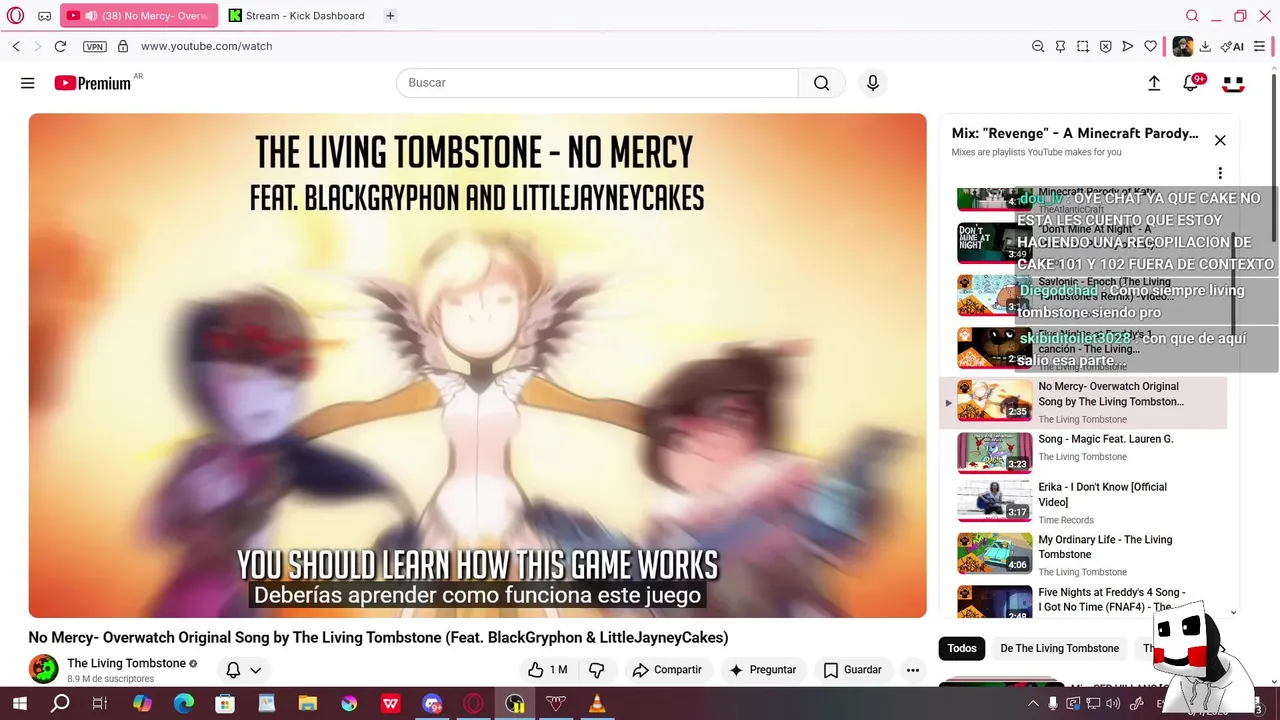Add page to bookmarks heart icon

click(1151, 46)
